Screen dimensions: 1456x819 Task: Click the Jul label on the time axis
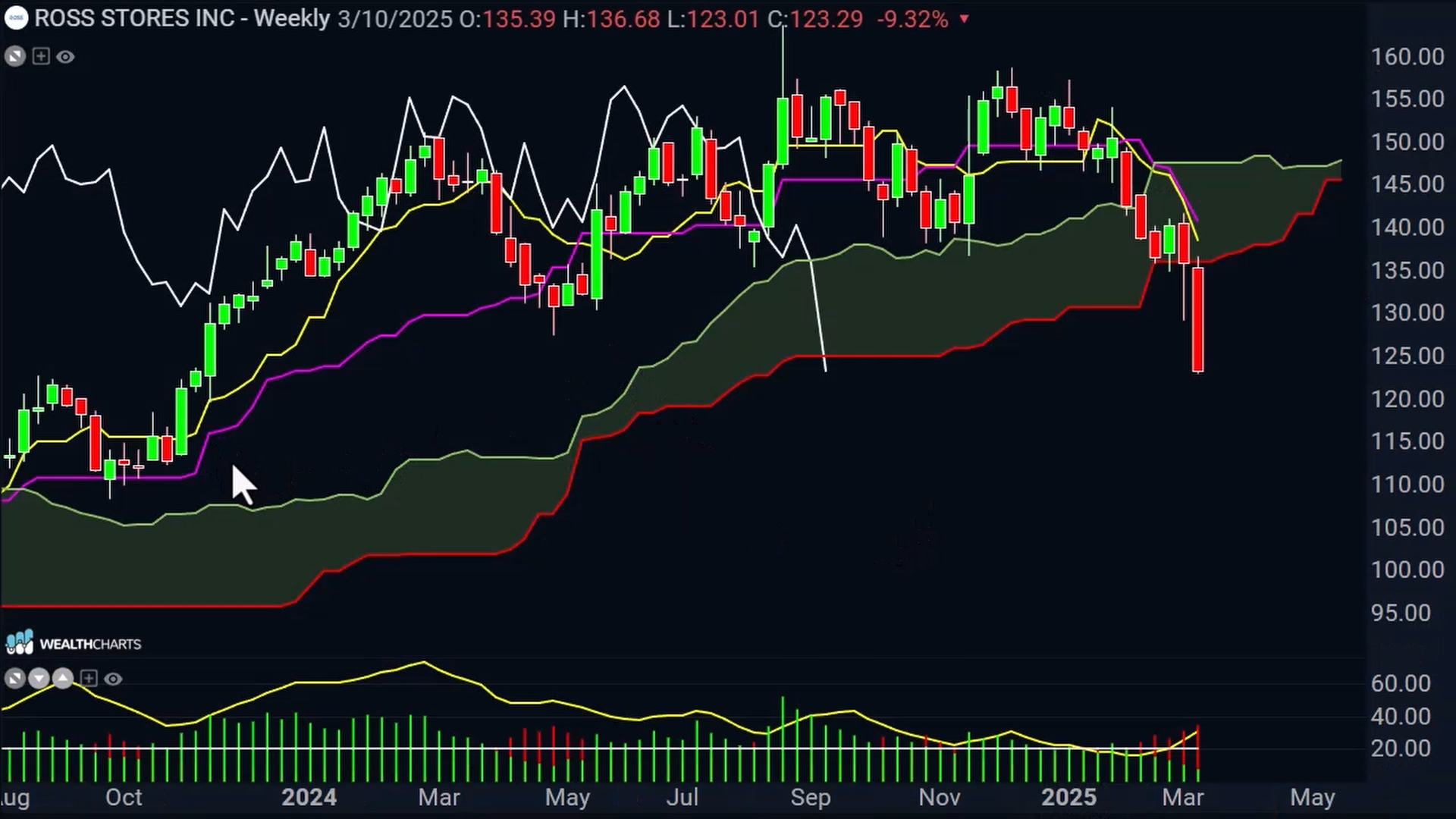[x=682, y=798]
